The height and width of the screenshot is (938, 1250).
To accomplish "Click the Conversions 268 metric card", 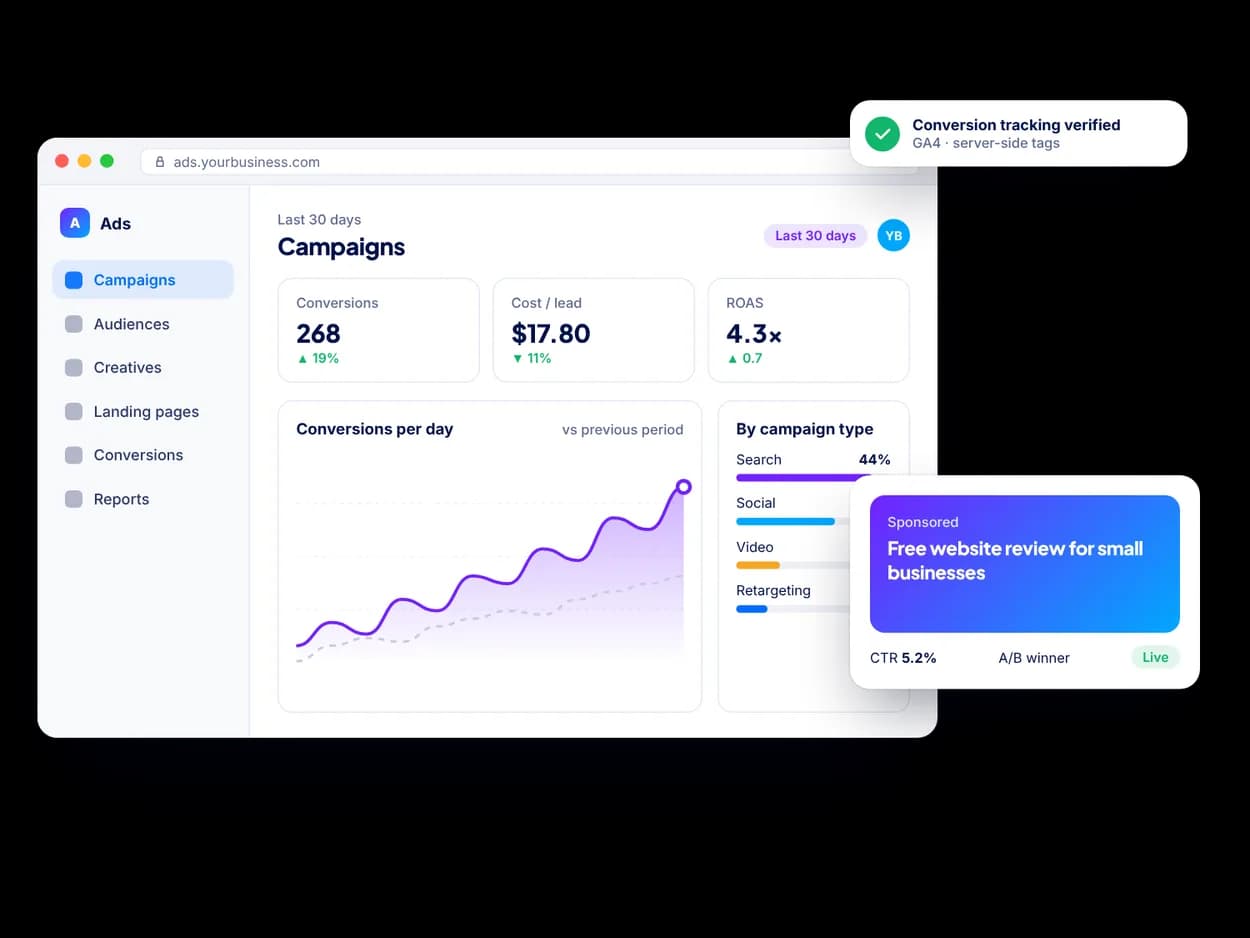I will (x=379, y=330).
